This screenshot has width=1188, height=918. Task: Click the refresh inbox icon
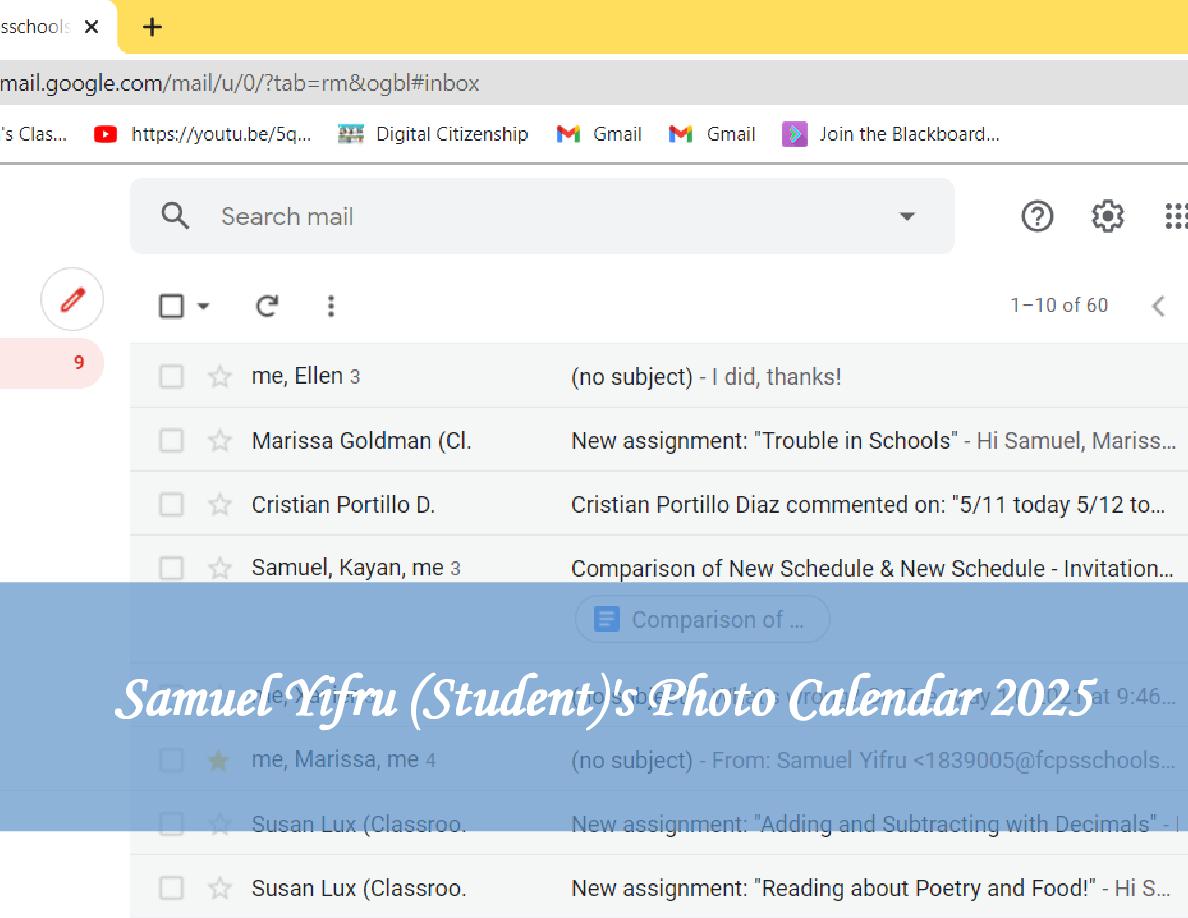pyautogui.click(x=267, y=306)
